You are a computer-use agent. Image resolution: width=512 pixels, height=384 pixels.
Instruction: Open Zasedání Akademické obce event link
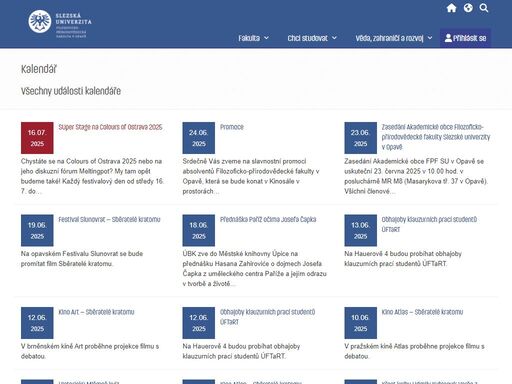tap(436, 137)
